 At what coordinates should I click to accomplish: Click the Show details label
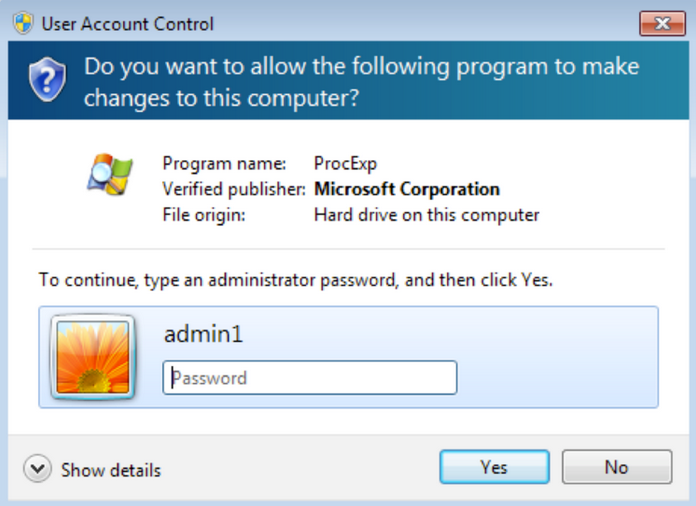point(111,470)
